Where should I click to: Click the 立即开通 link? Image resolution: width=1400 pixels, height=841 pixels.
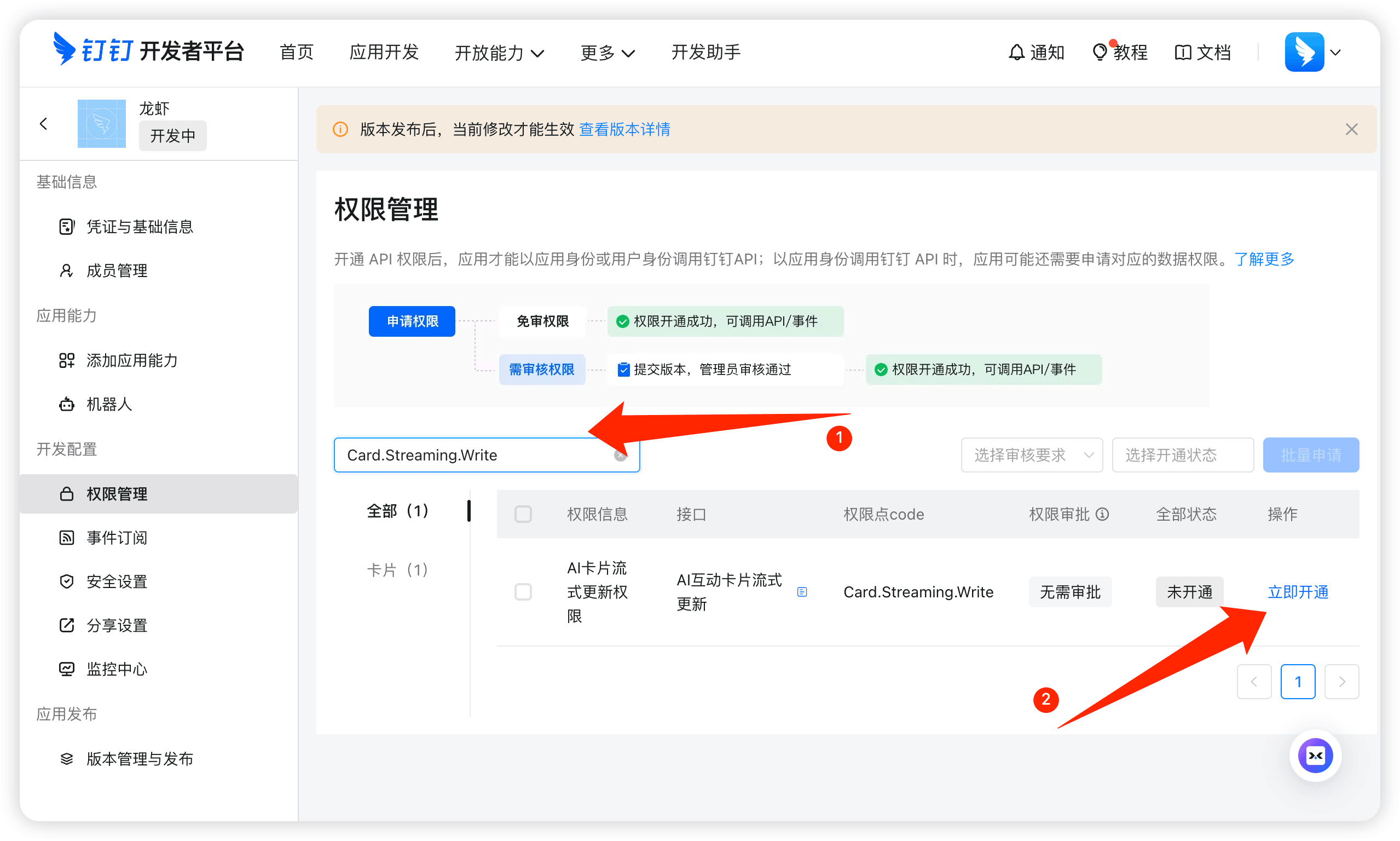[1298, 592]
